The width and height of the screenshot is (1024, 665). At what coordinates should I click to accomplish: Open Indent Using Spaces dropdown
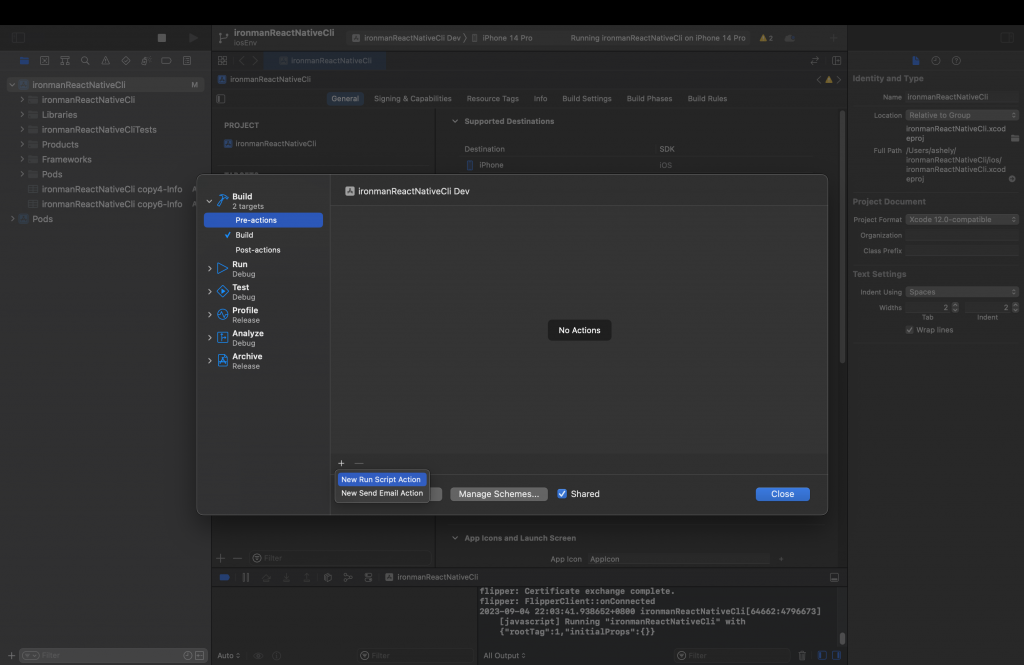click(x=962, y=292)
